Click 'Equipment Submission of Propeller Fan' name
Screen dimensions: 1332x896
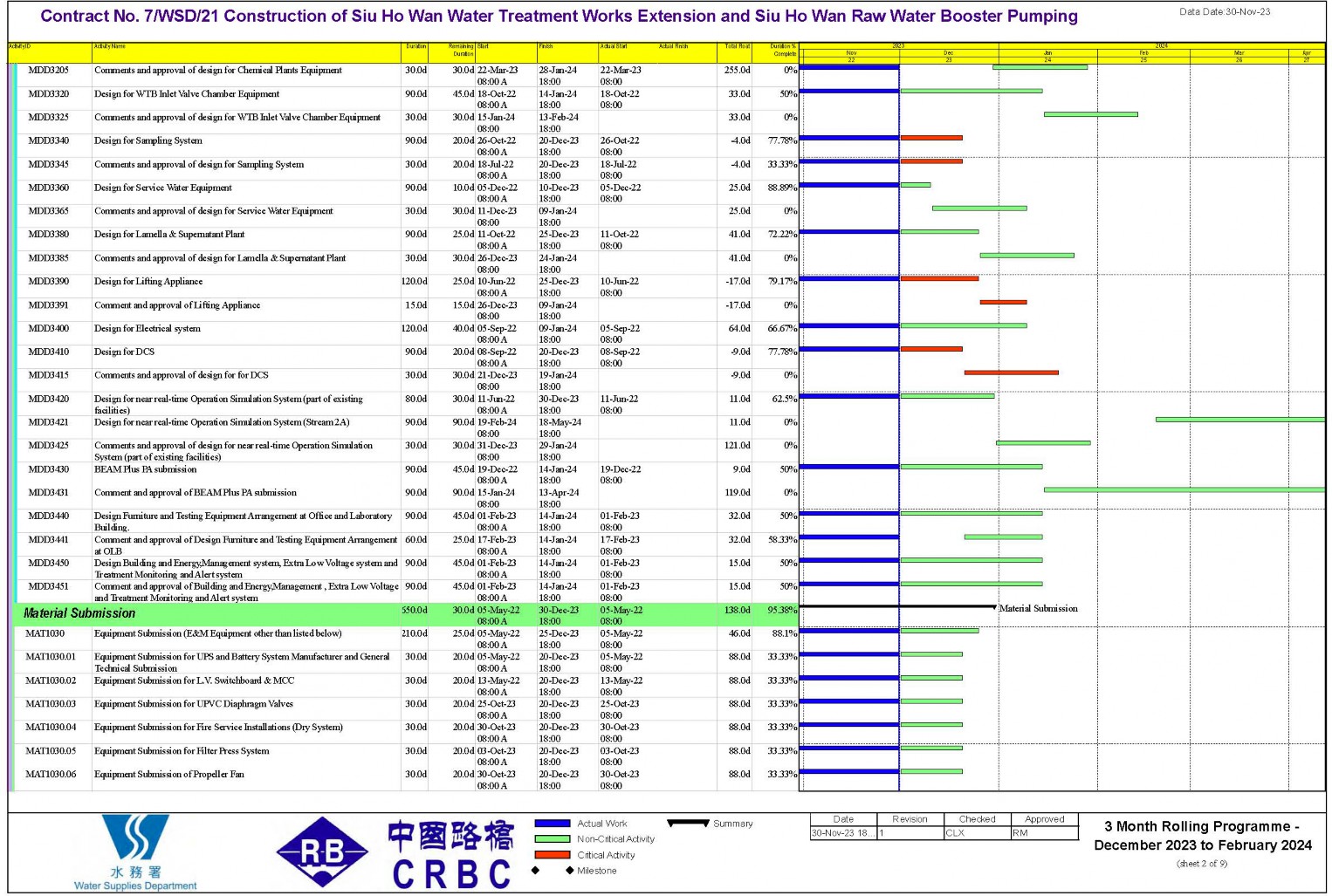[x=169, y=776]
